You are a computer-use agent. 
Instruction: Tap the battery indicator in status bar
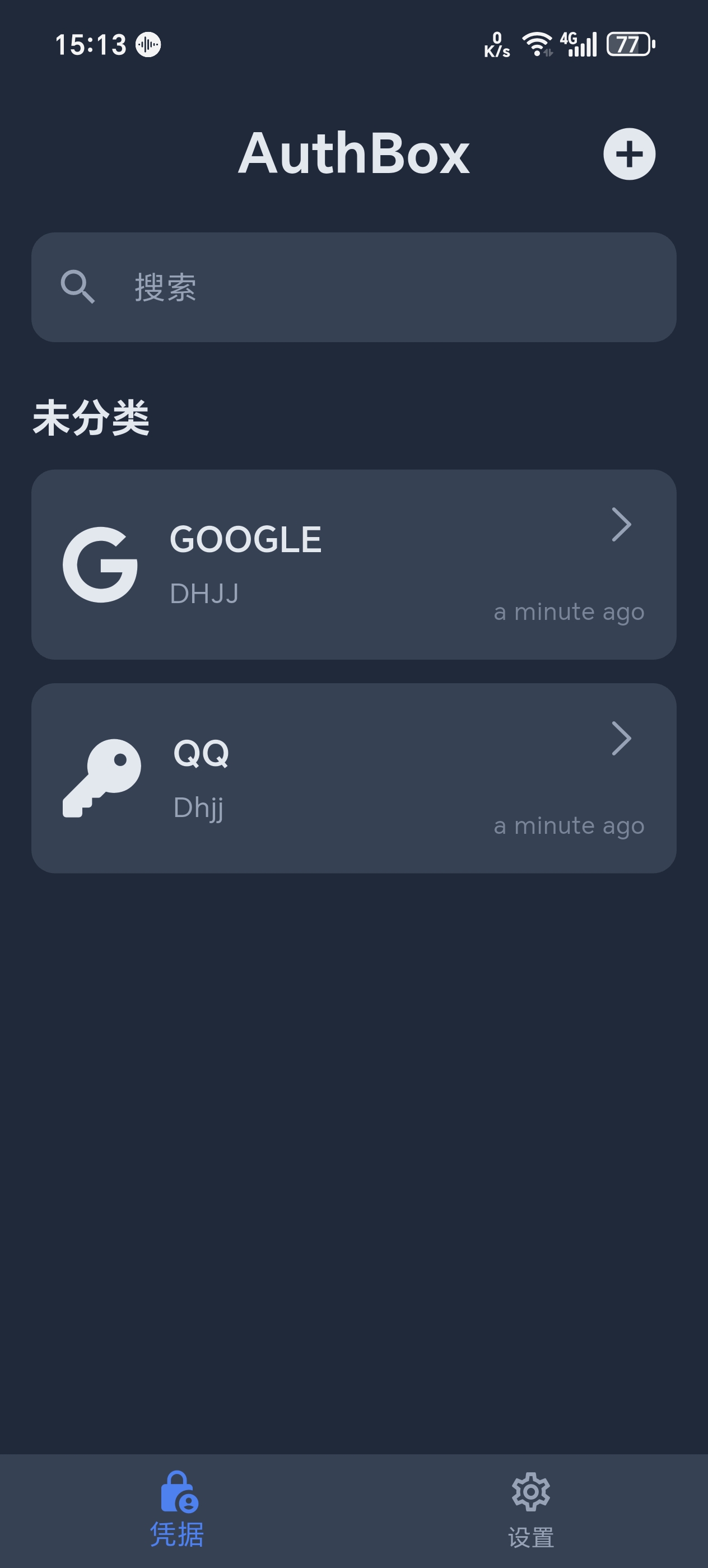[631, 44]
